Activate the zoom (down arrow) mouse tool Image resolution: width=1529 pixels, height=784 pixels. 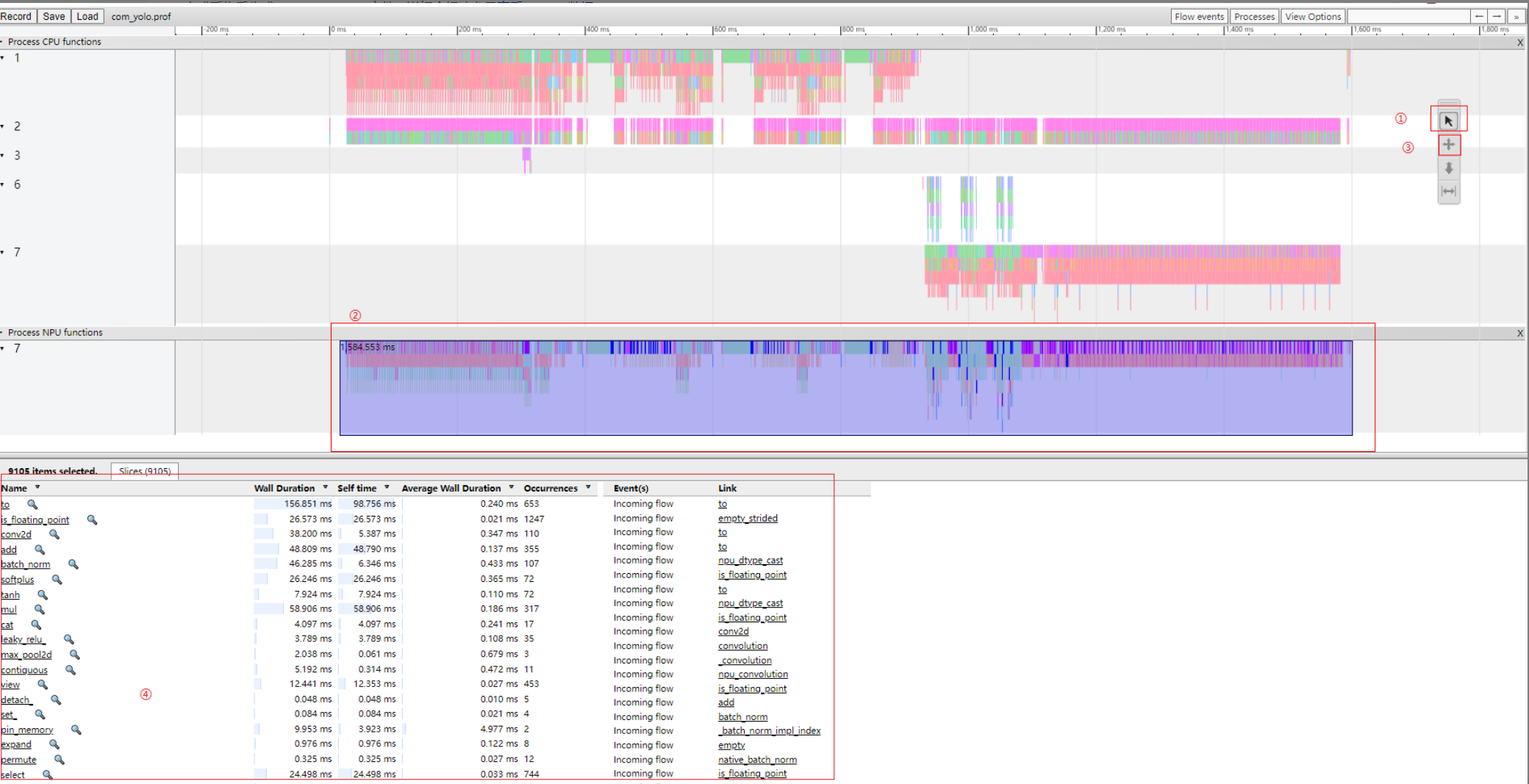(x=1448, y=168)
